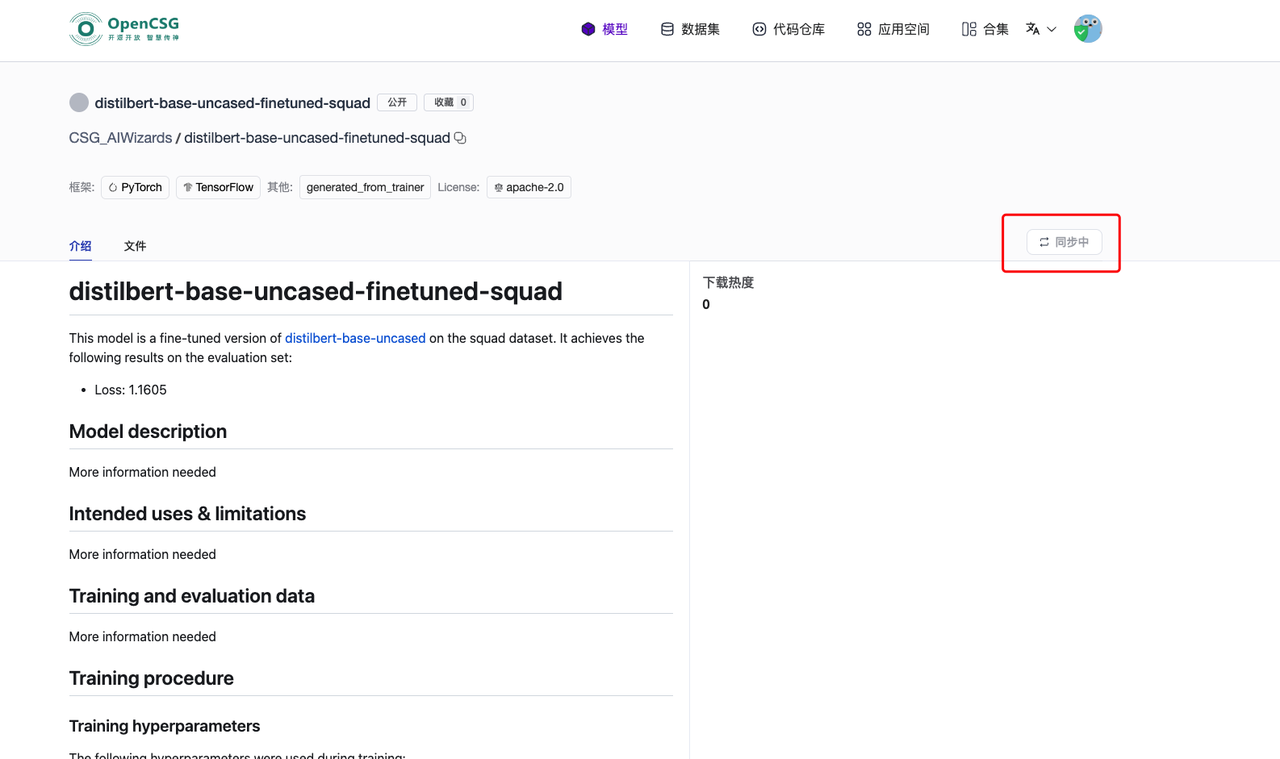Screen dimensions: 1280x759
Task: Click the model name in the breadcrumb path
Action: (x=317, y=138)
